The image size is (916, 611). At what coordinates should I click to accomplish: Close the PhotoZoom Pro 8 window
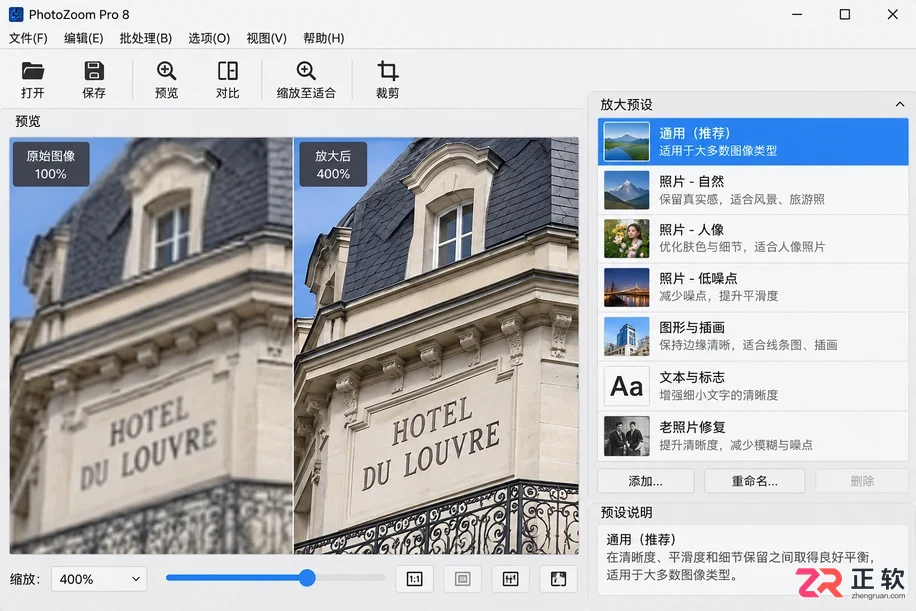[893, 14]
